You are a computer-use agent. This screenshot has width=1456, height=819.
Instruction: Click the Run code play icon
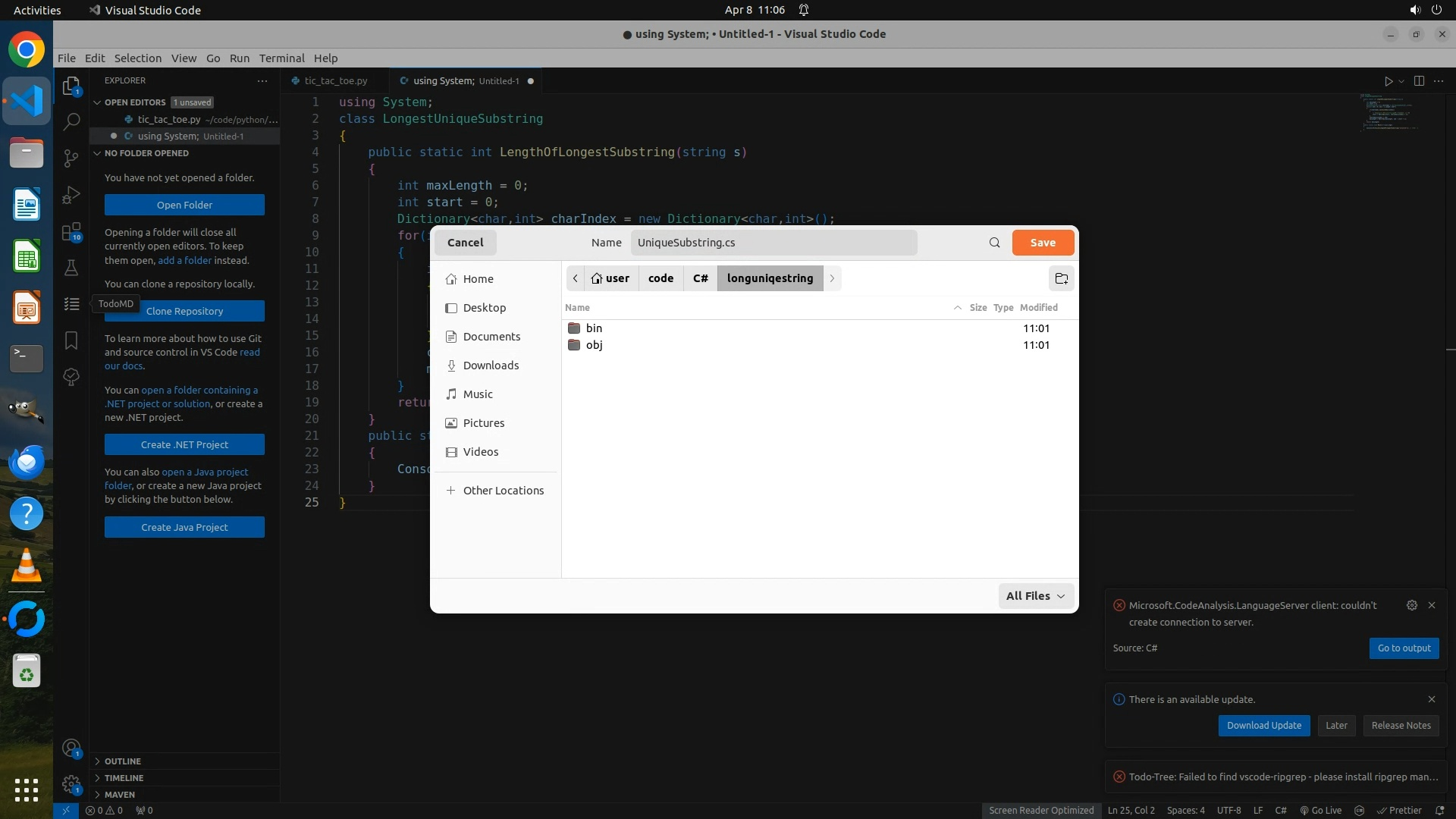(1388, 81)
